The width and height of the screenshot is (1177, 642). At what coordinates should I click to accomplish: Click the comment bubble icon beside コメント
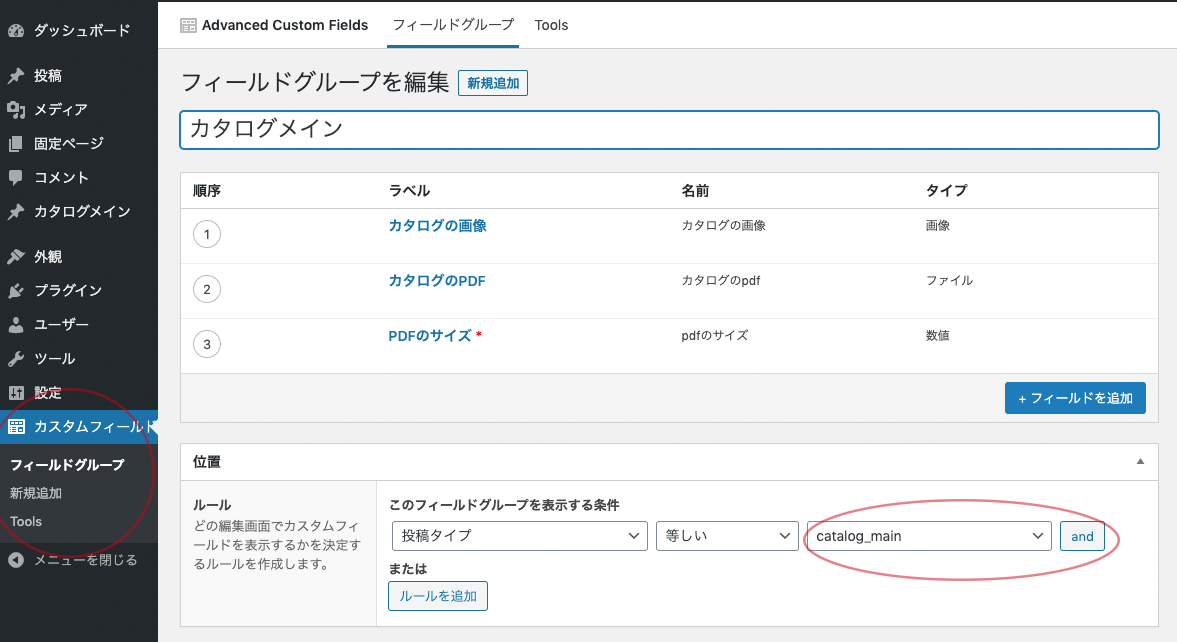coord(16,178)
